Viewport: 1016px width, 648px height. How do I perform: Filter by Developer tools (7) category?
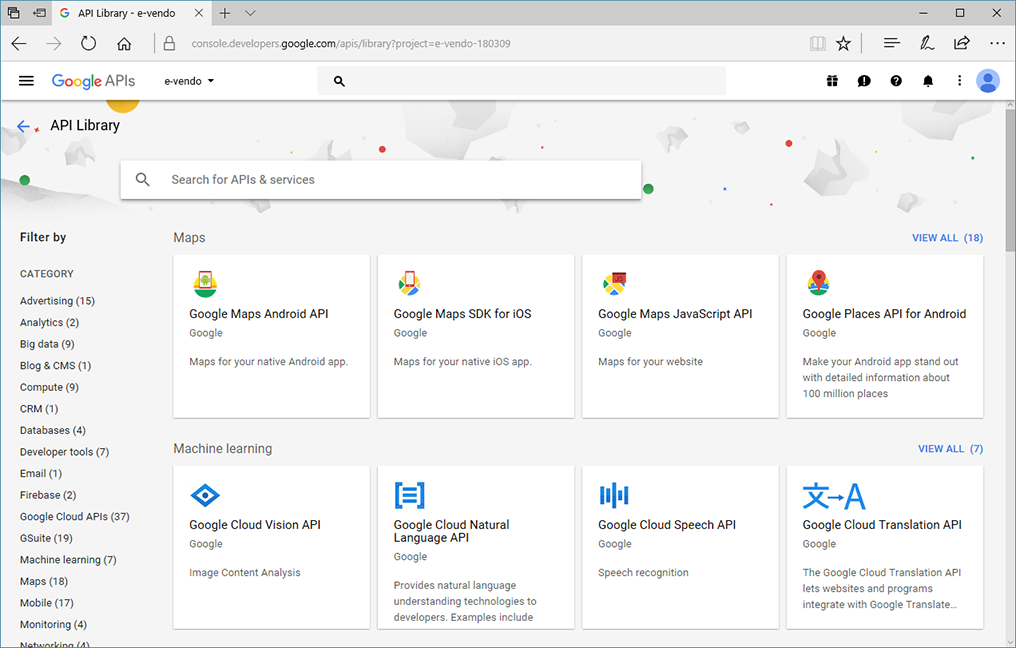64,452
